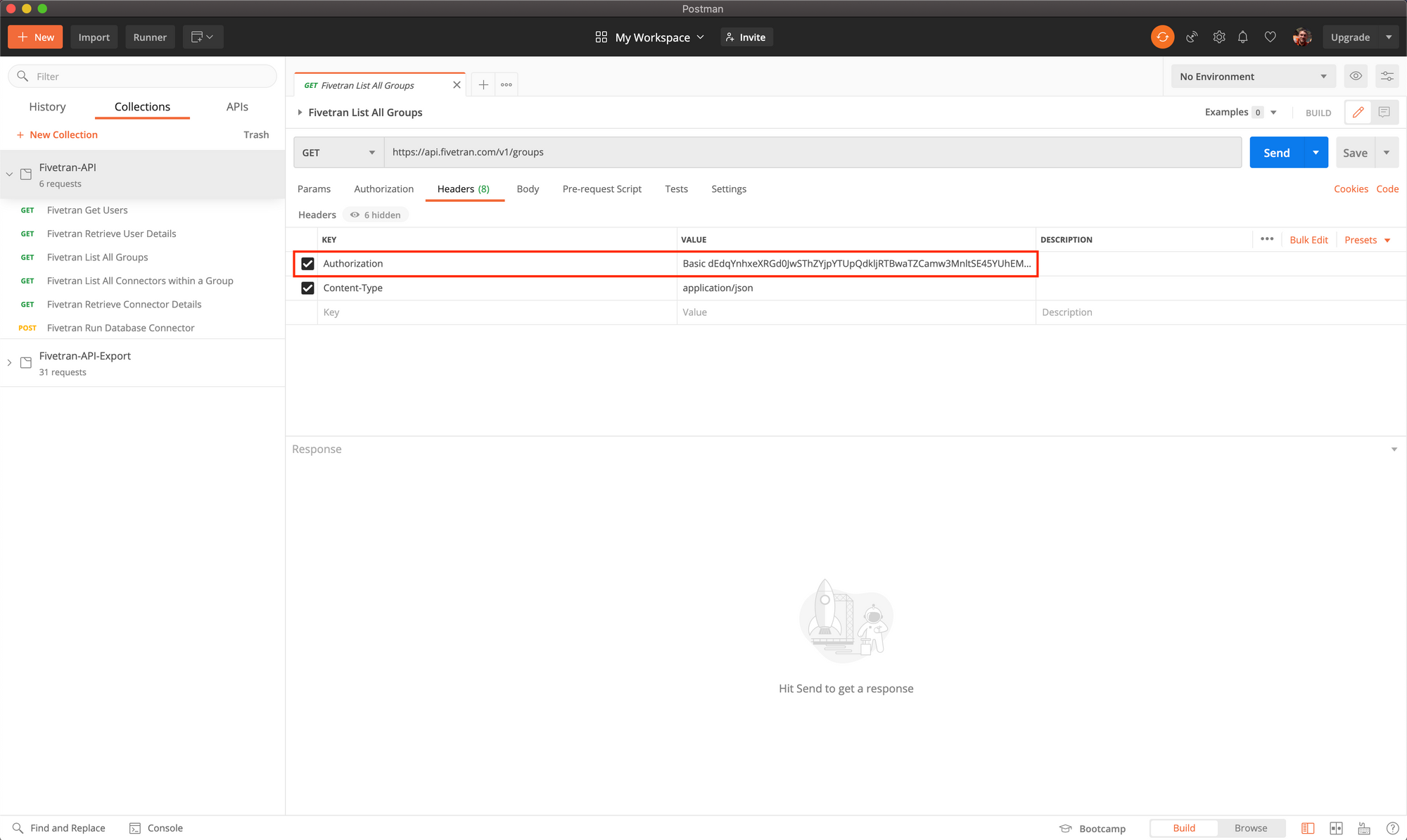
Task: Open the capture requests satellite icon
Action: (1192, 37)
